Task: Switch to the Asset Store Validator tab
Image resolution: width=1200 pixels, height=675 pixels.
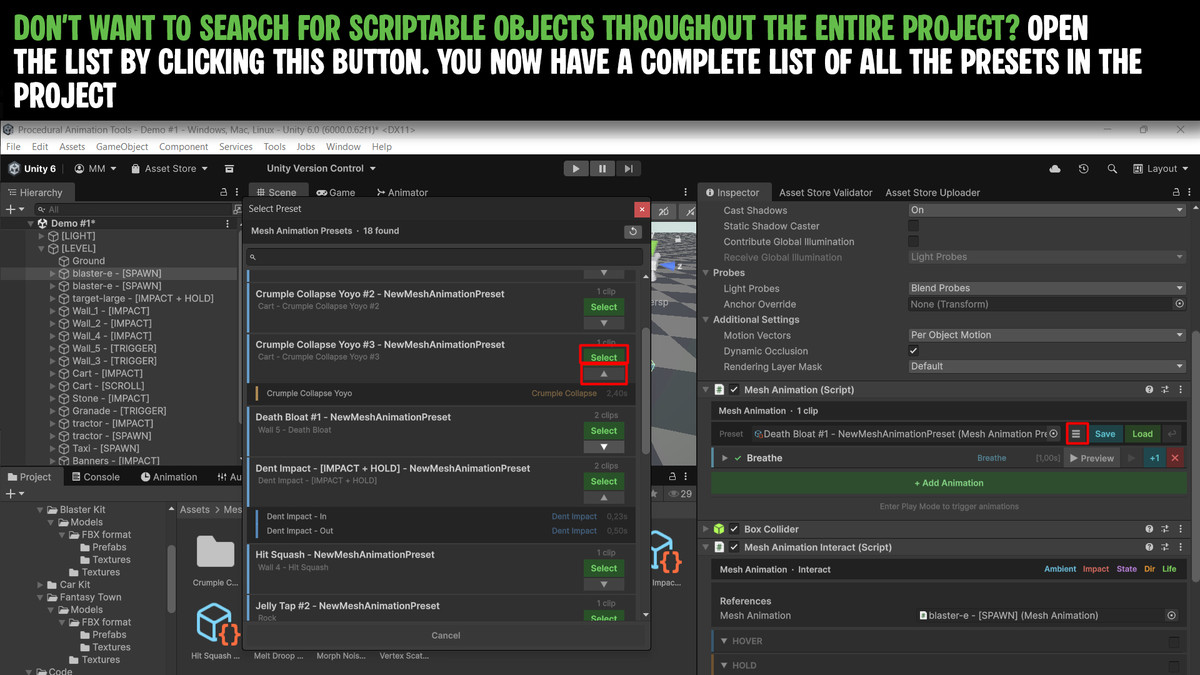Action: click(826, 192)
